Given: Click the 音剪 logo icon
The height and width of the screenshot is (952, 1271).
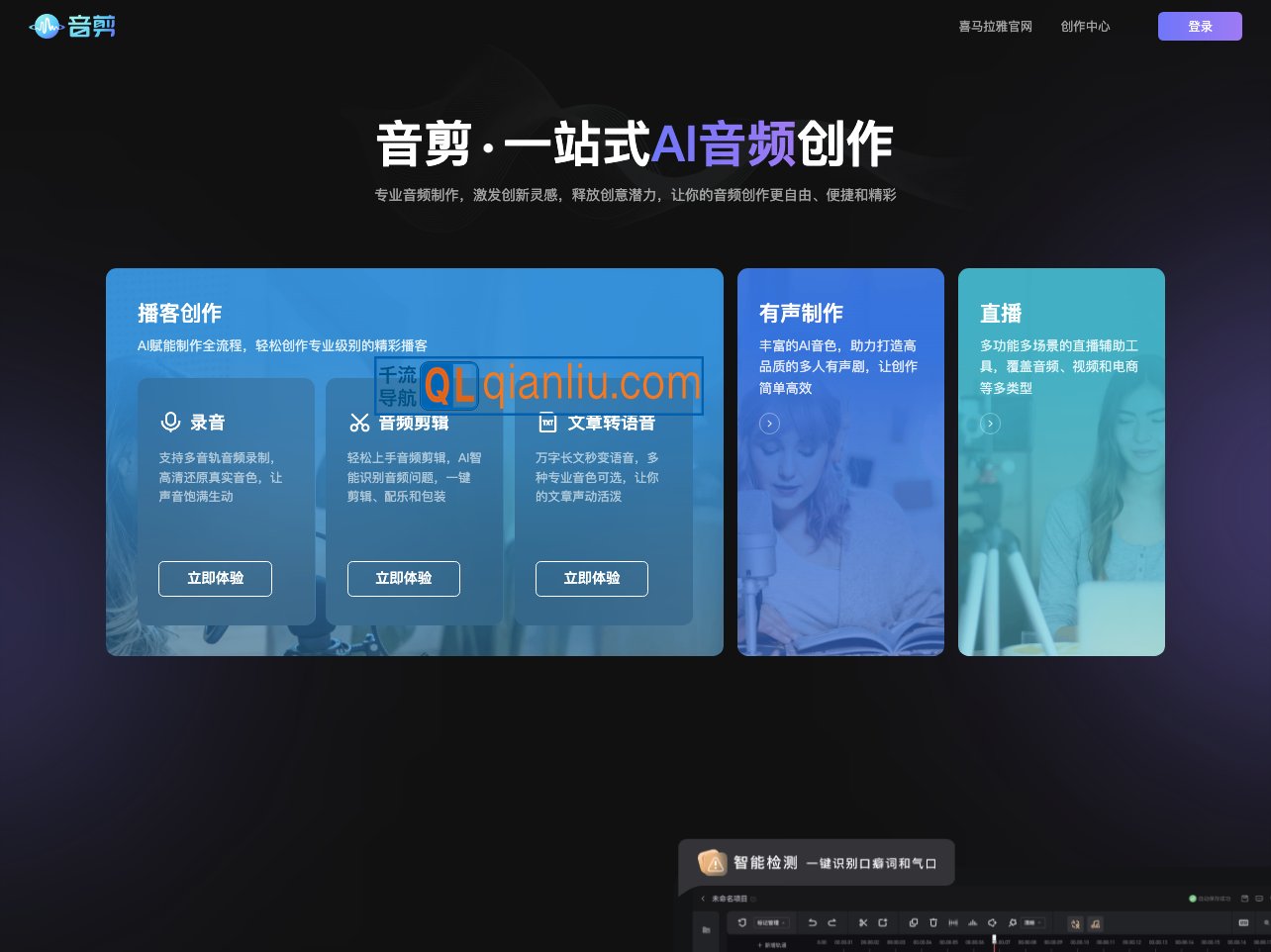Looking at the screenshot, I should click(47, 26).
